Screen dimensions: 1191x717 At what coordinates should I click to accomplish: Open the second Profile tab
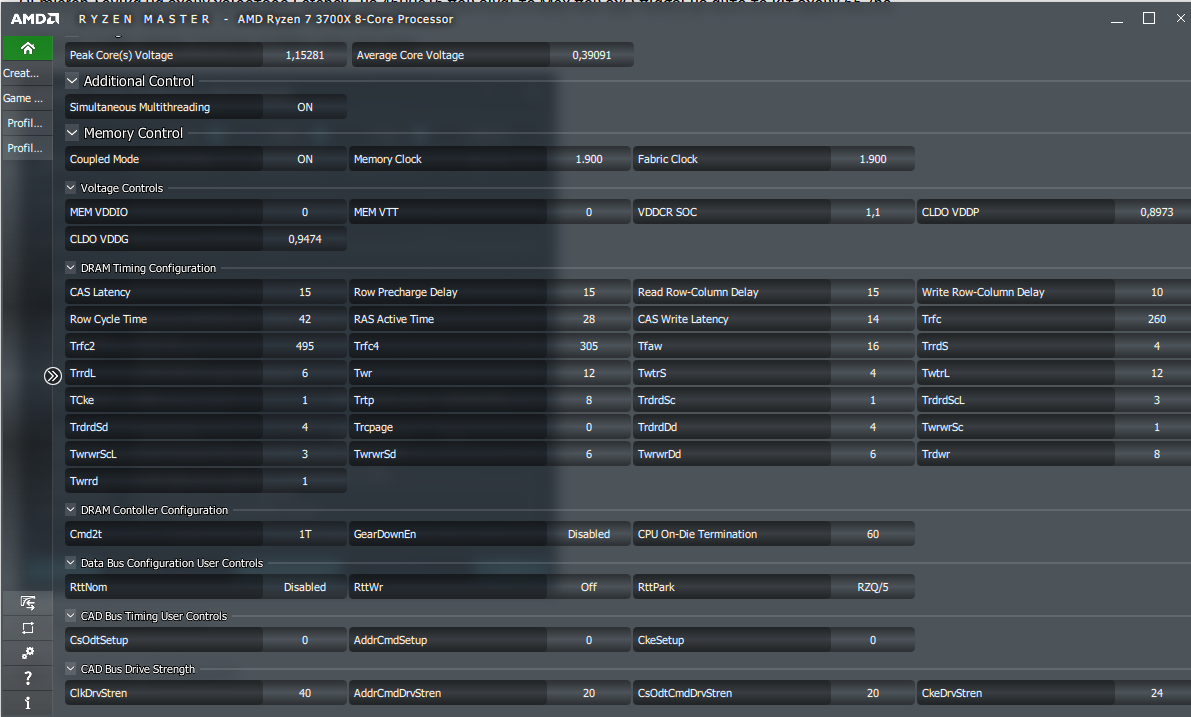(x=26, y=148)
